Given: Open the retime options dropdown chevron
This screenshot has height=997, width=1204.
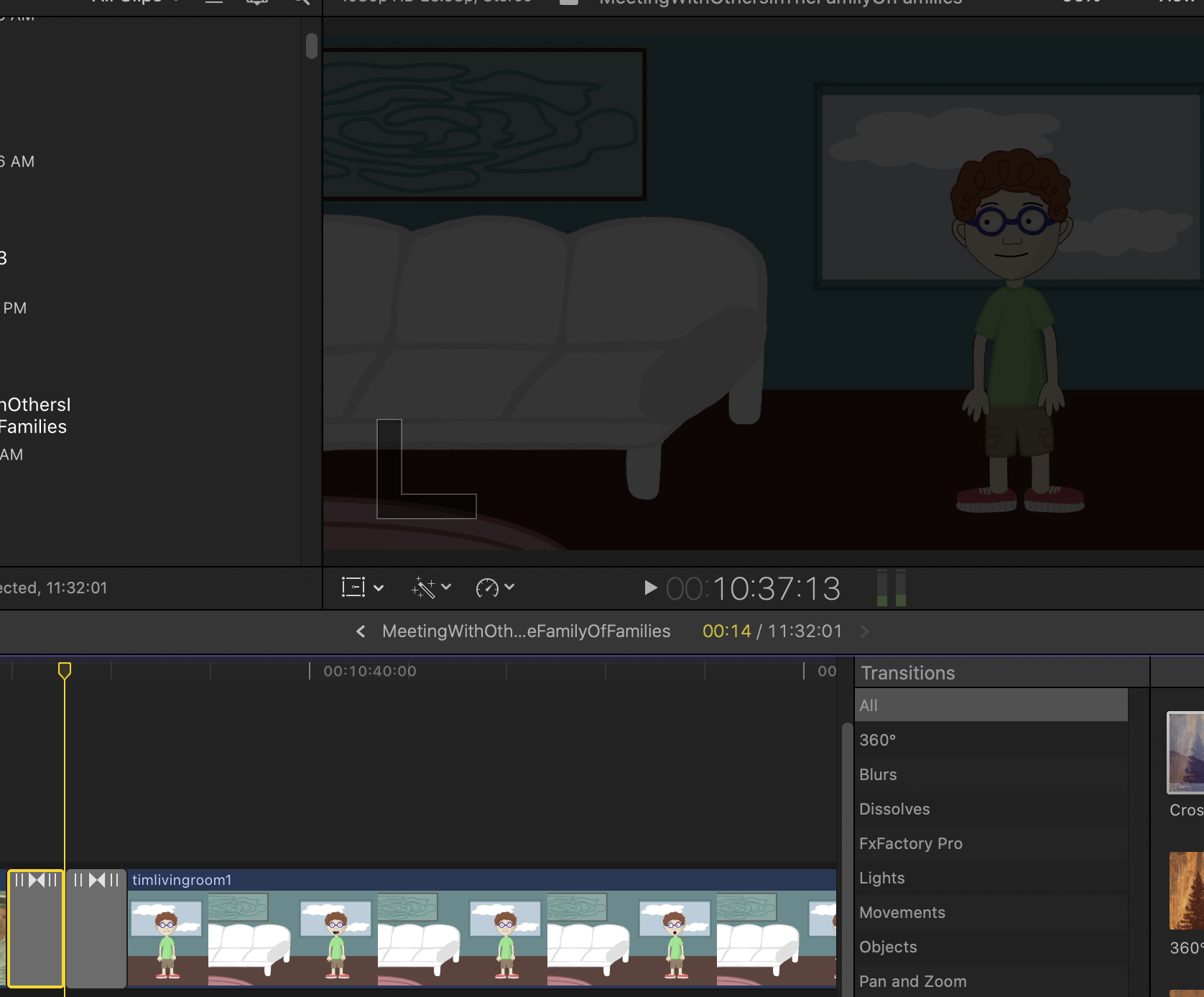Looking at the screenshot, I should [x=509, y=588].
